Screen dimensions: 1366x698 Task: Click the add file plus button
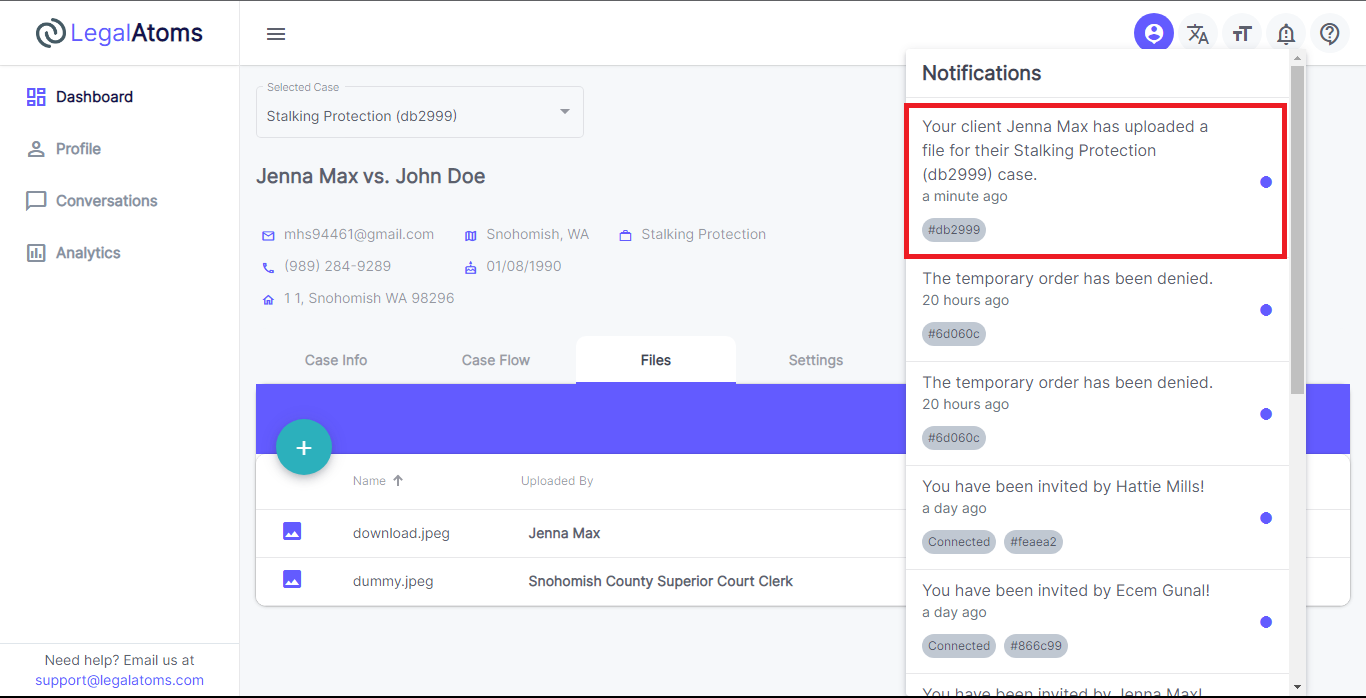coord(304,447)
